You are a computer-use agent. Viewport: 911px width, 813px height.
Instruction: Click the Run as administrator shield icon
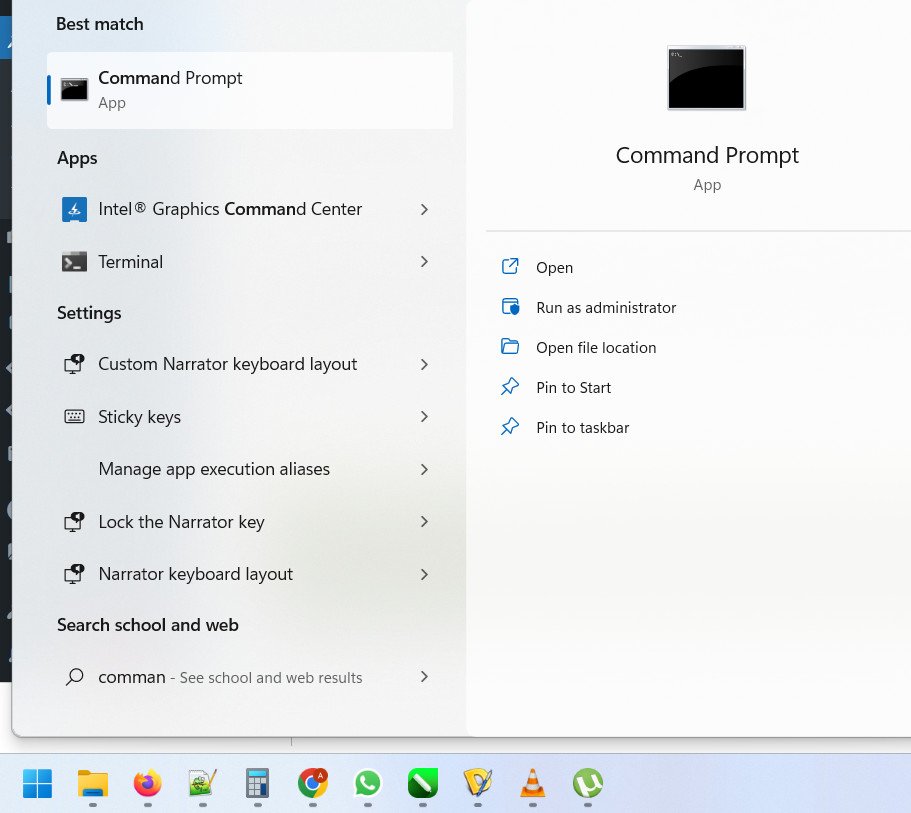click(x=510, y=306)
